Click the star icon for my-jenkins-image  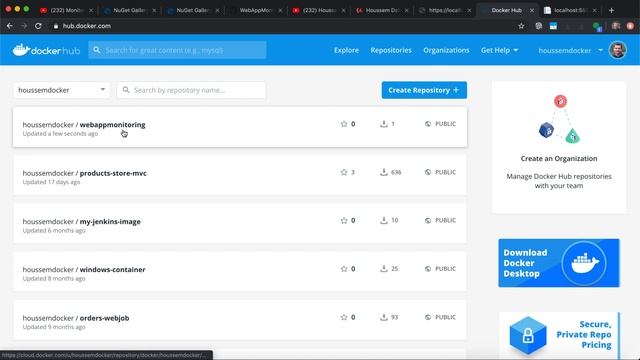[x=344, y=220]
